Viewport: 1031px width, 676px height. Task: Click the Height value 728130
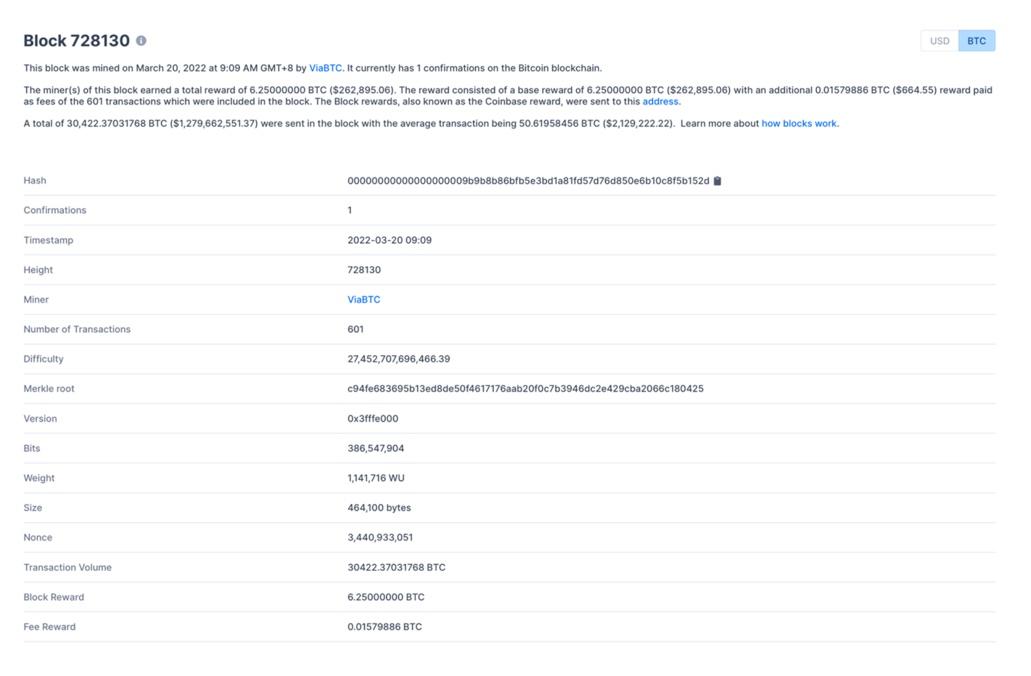[x=364, y=270]
